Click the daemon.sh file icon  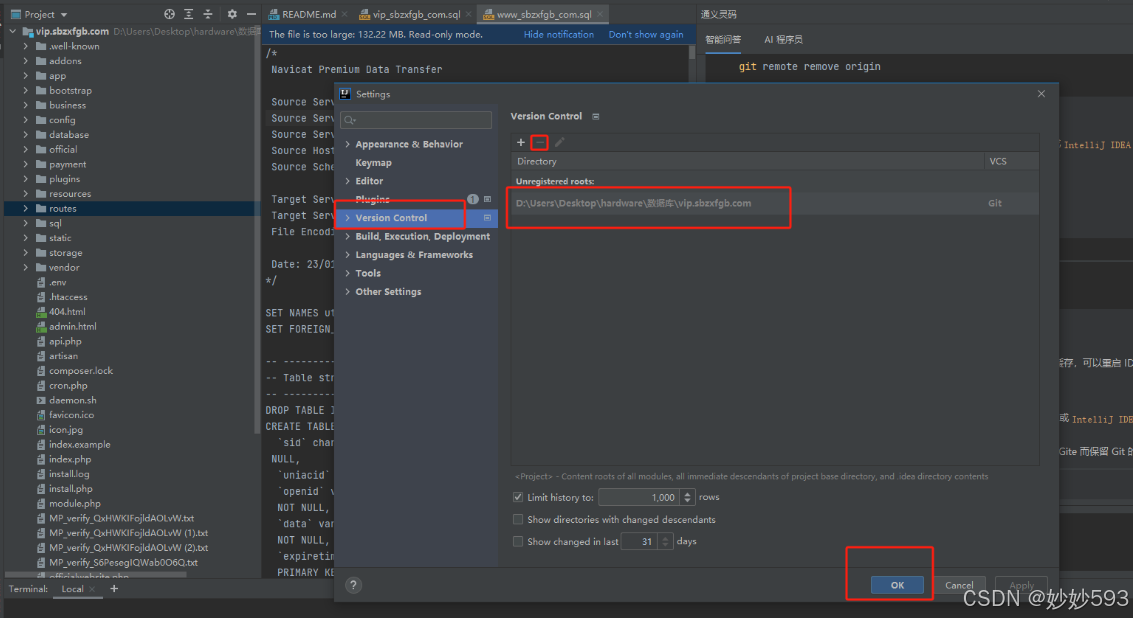[x=41, y=400]
